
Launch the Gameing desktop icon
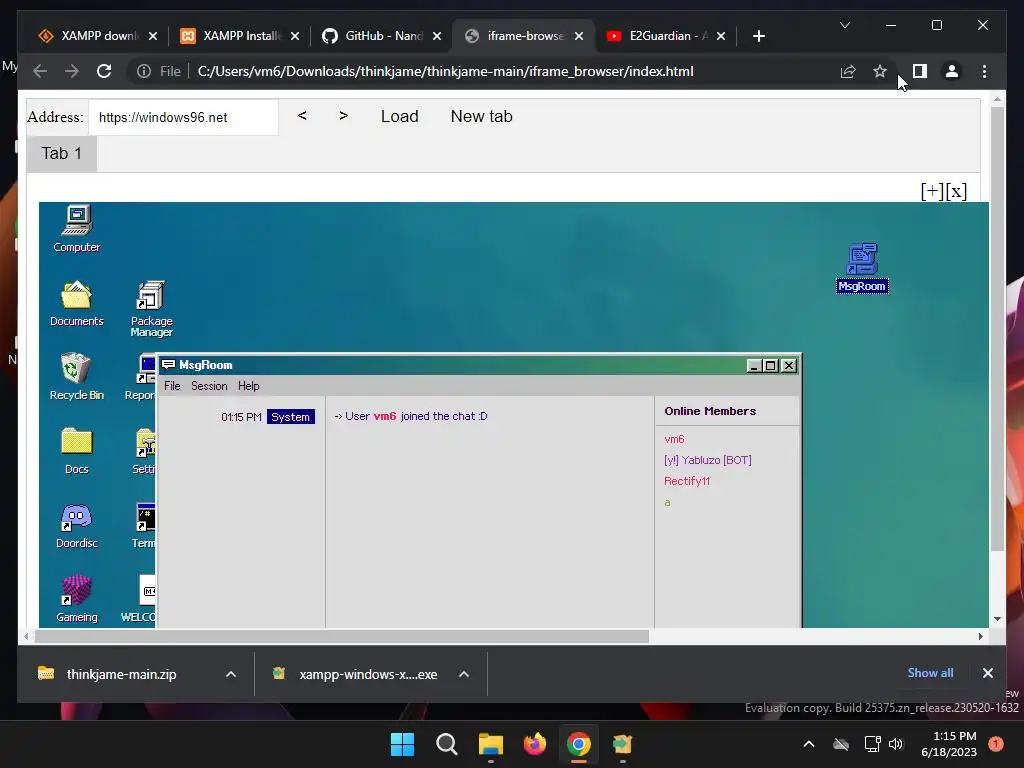click(x=76, y=598)
